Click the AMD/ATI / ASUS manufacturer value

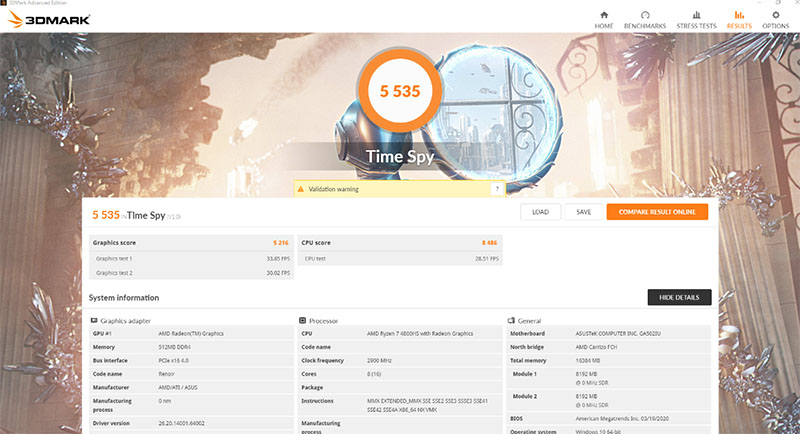(x=178, y=388)
